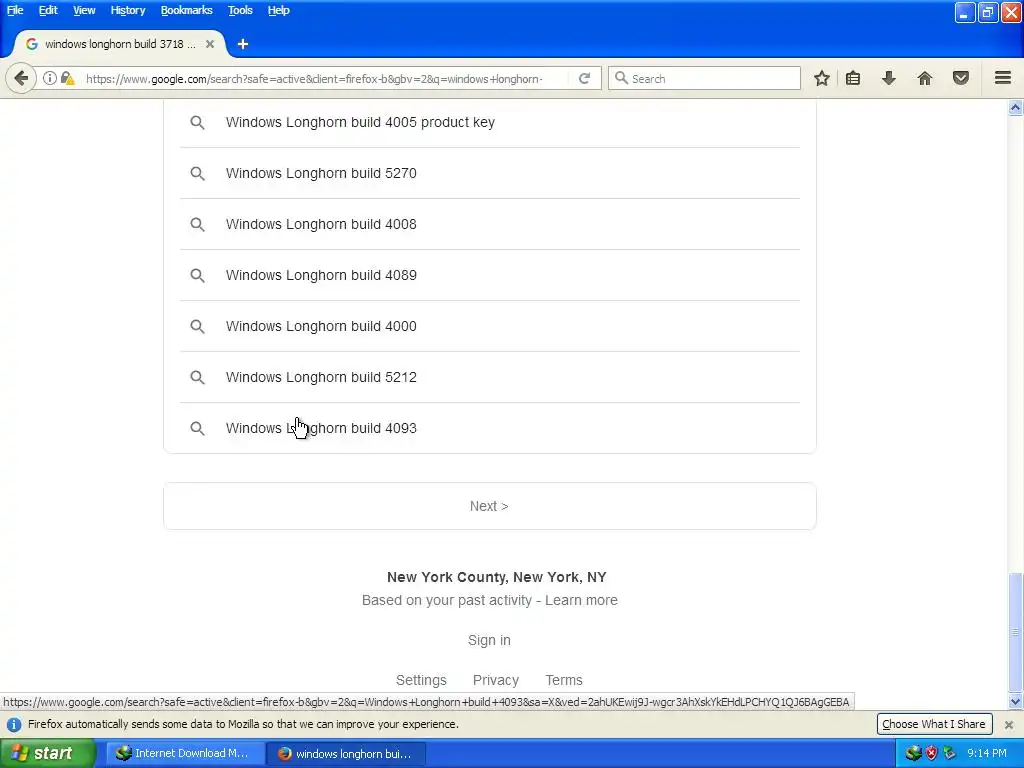Search Windows Longhorn build 5212
This screenshot has width=1024, height=768.
point(321,377)
